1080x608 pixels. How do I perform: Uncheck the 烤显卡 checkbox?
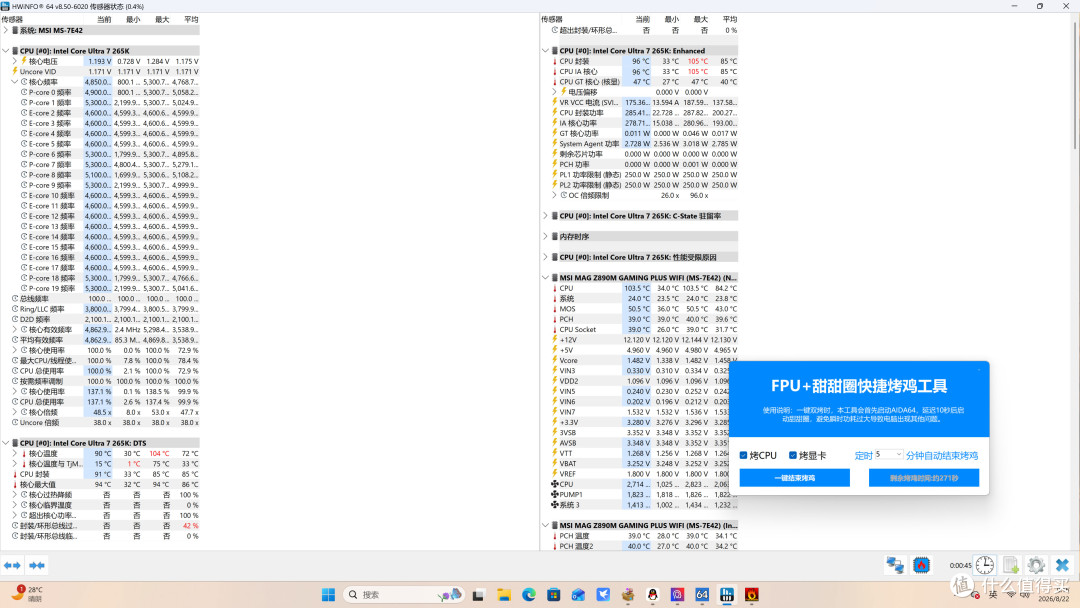tap(793, 455)
